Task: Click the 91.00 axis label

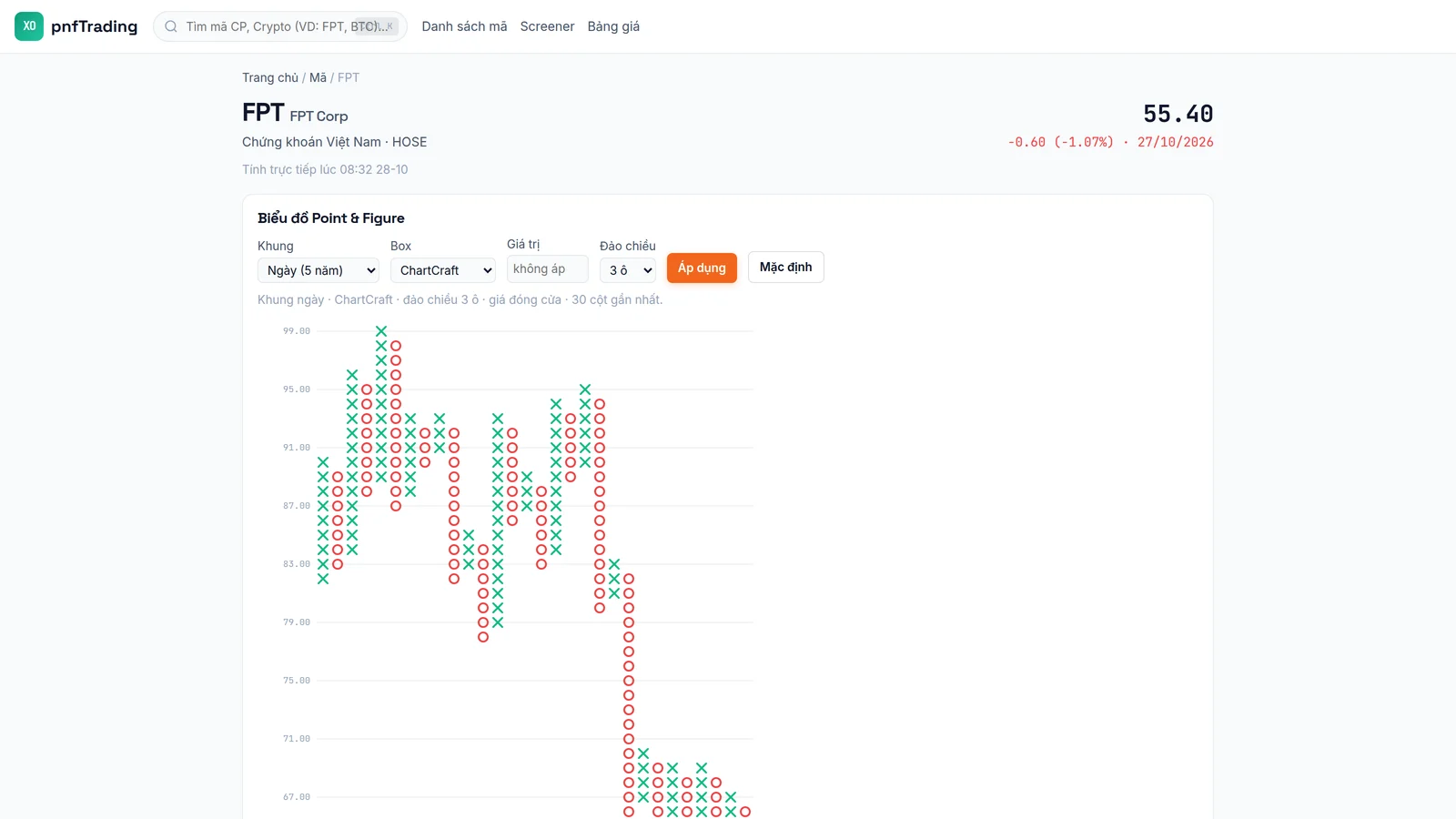Action: click(x=297, y=448)
